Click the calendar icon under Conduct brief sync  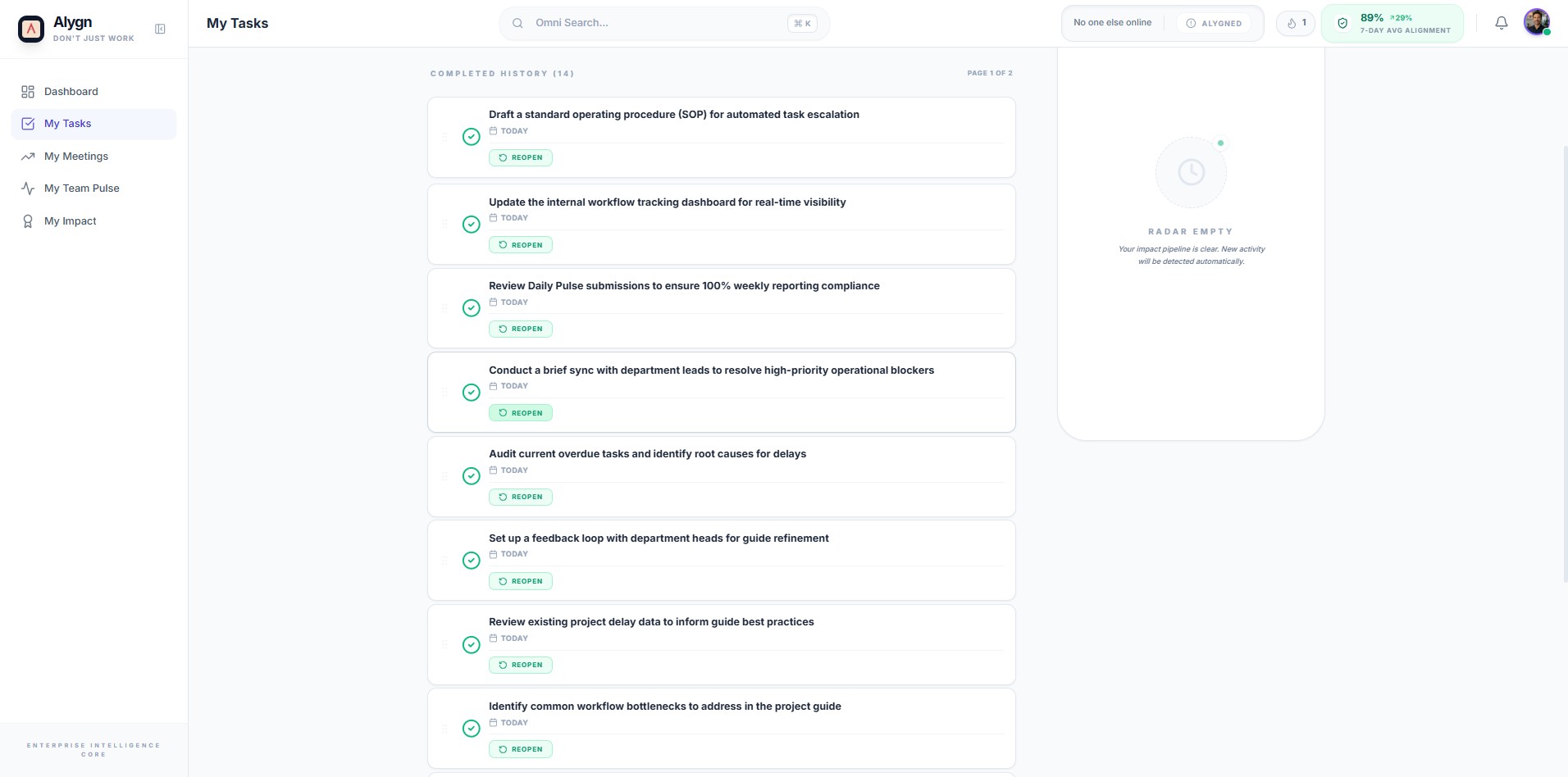[493, 386]
